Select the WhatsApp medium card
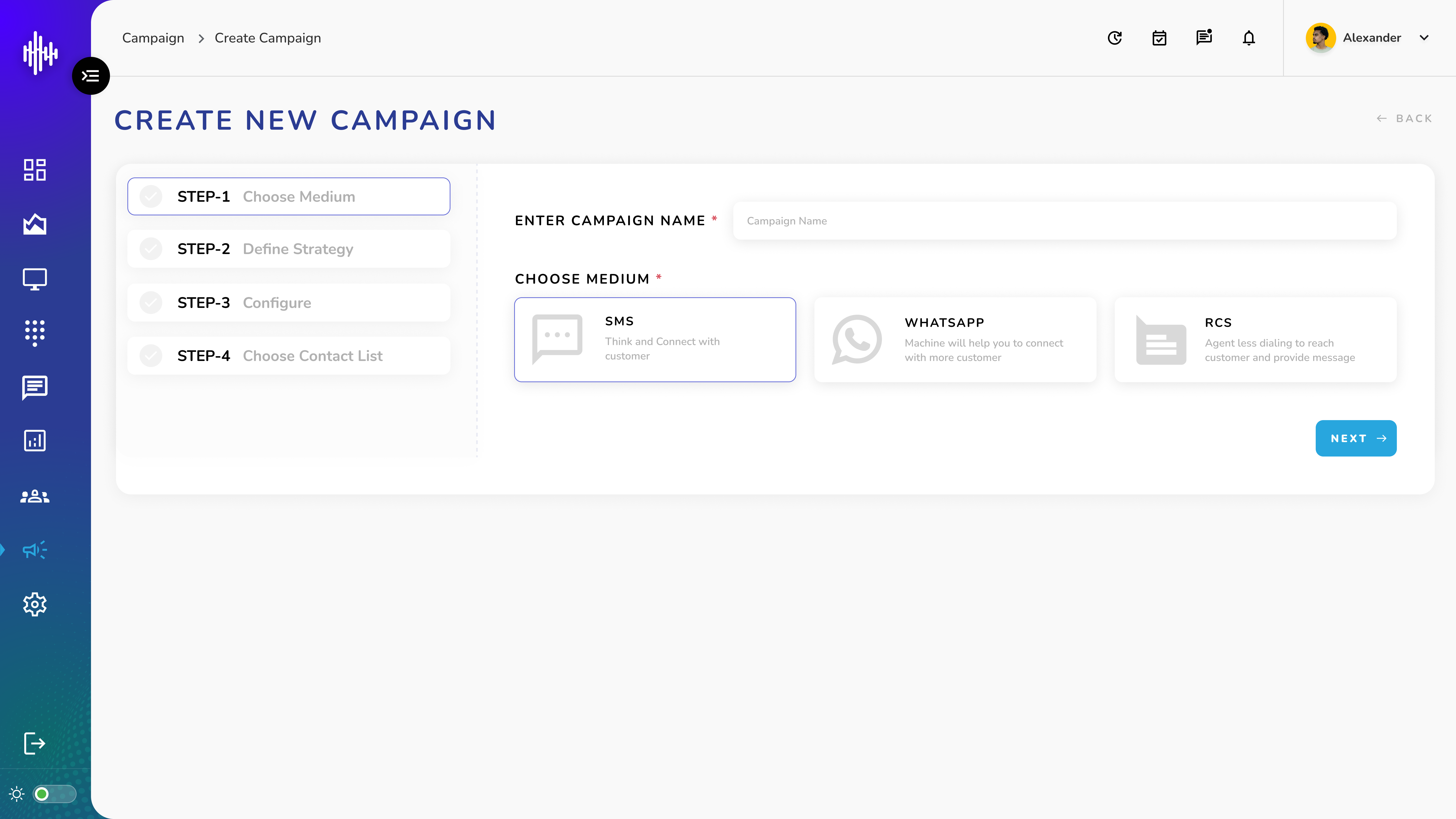 pyautogui.click(x=955, y=340)
